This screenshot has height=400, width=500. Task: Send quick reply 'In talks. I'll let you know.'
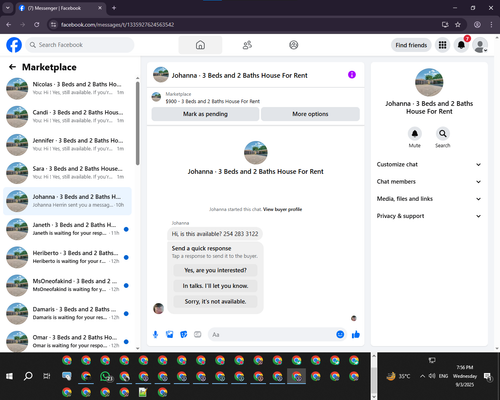[215, 286]
